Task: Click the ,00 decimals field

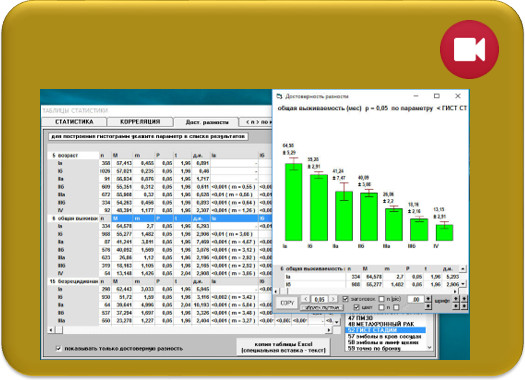Action: click(416, 299)
